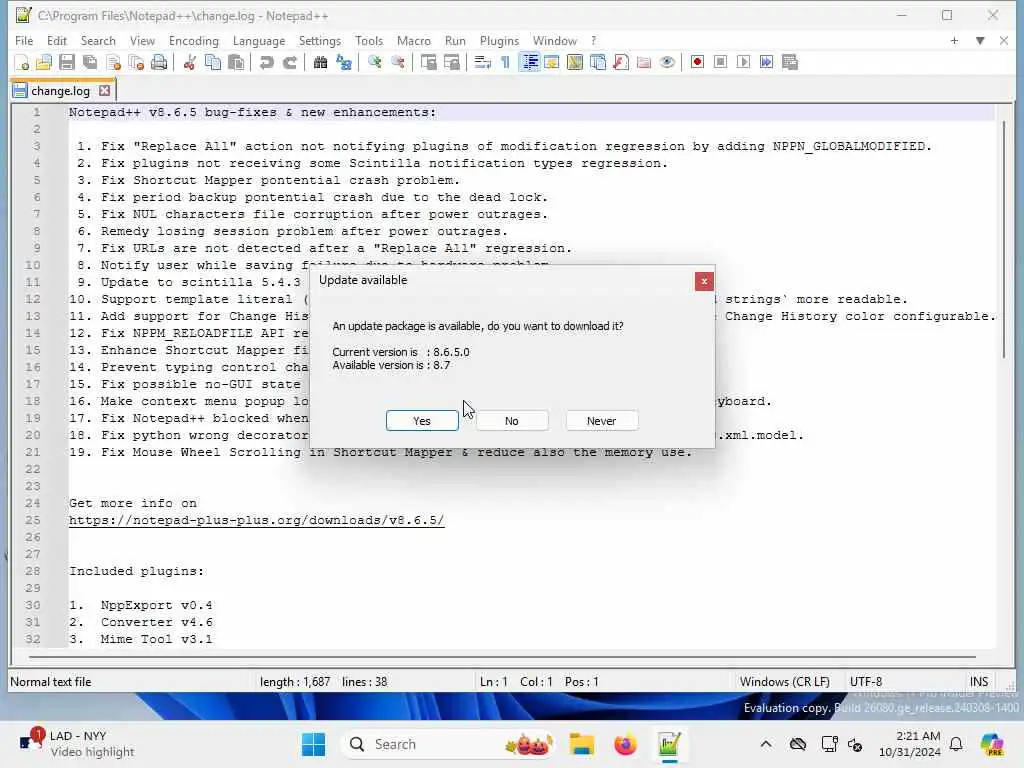The width and height of the screenshot is (1024, 768).
Task: Click the INS indicator in status bar
Action: [978, 682]
